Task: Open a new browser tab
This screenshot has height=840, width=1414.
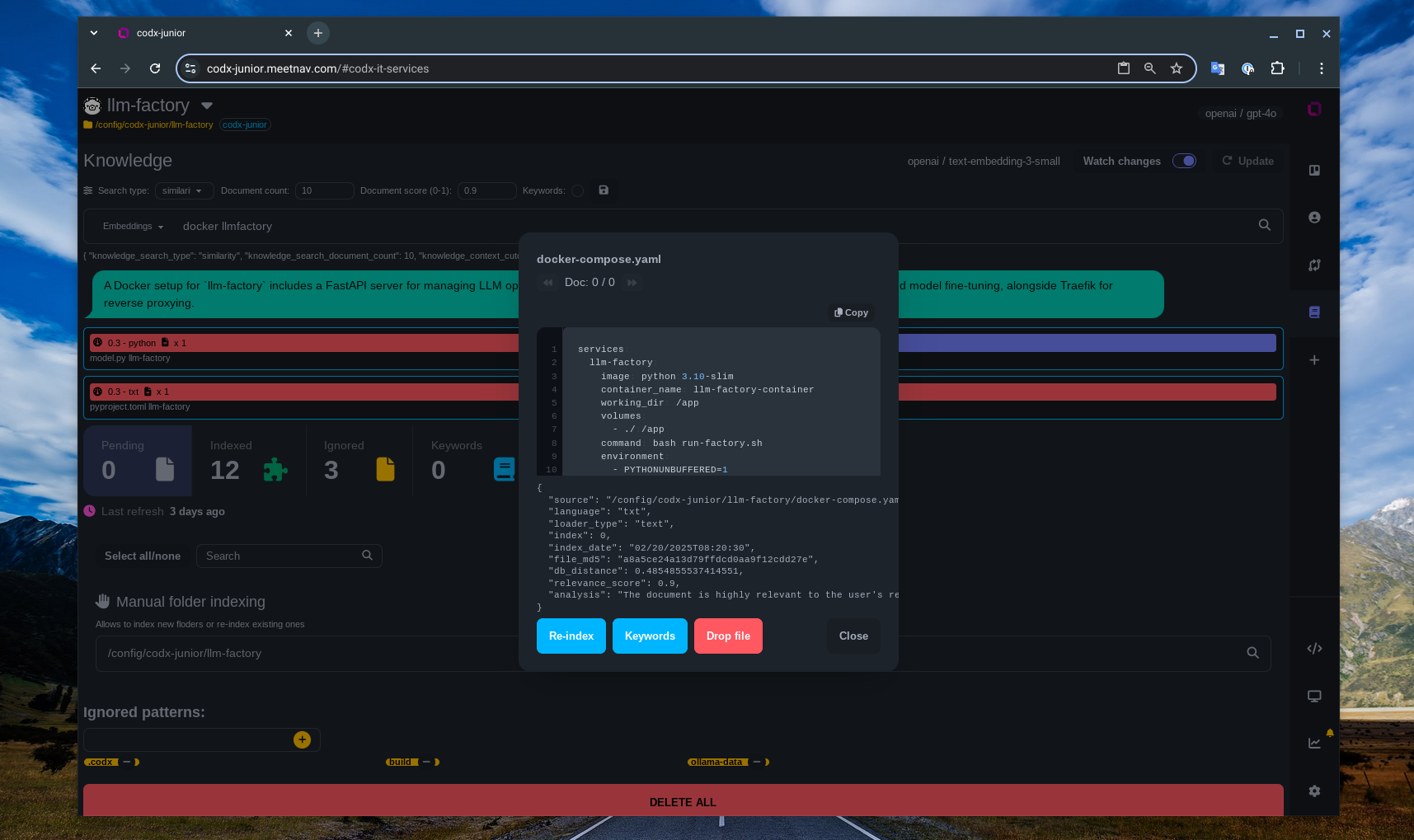Action: click(318, 33)
